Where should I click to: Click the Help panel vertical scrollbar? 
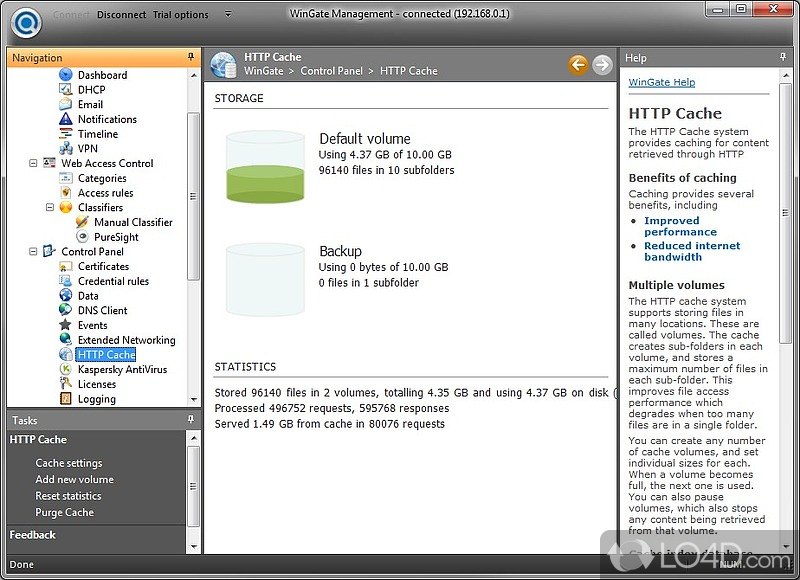click(786, 300)
